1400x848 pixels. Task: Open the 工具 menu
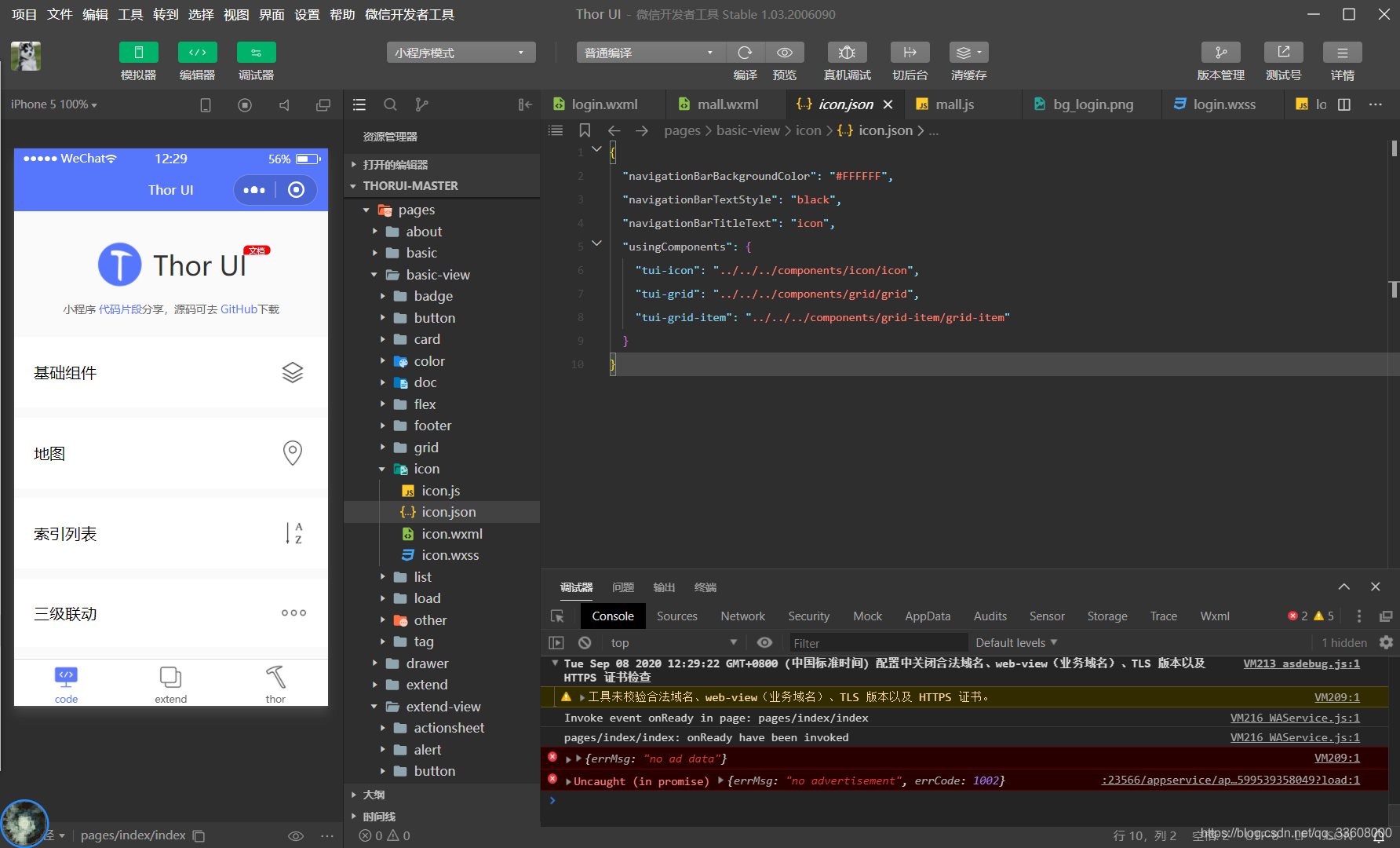[x=130, y=14]
